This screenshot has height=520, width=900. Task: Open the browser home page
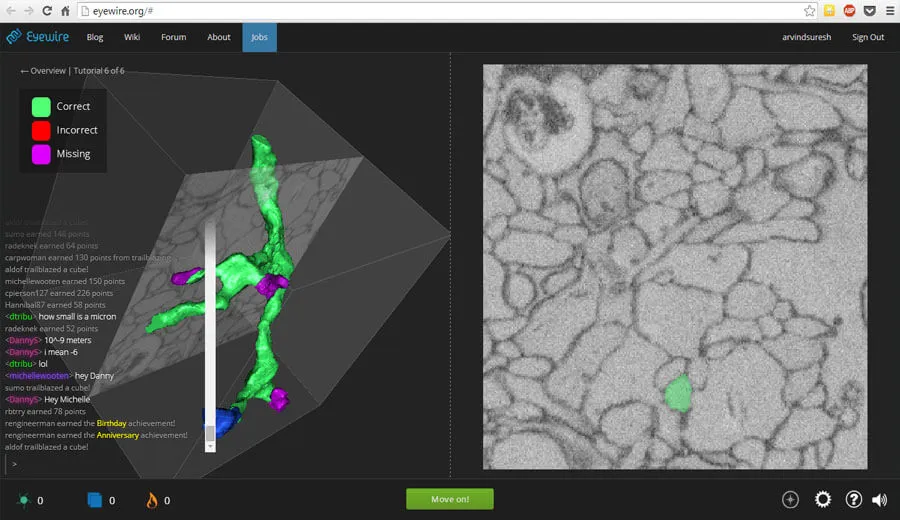click(x=65, y=10)
